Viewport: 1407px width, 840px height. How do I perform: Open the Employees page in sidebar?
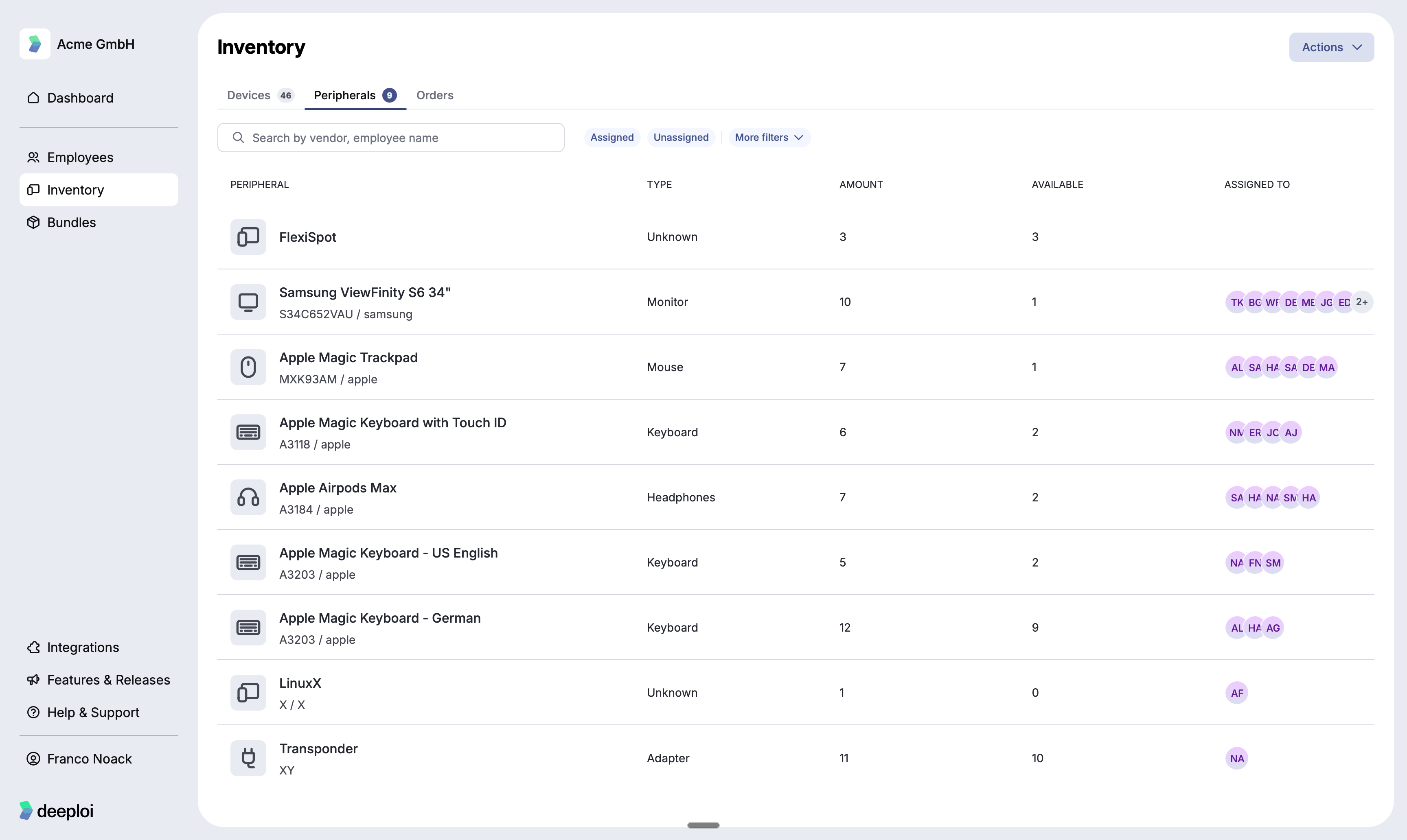coord(80,157)
